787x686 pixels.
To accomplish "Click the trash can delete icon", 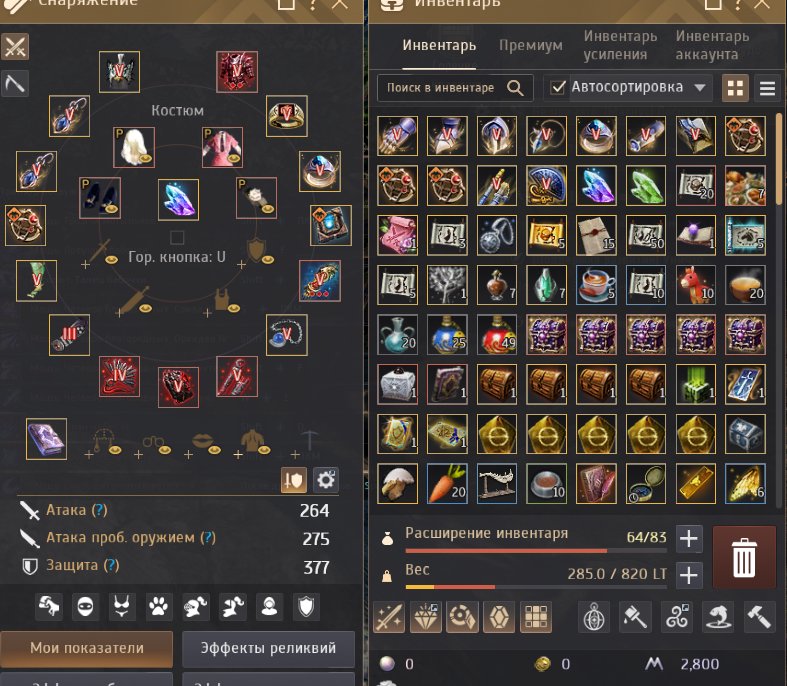I will (x=744, y=557).
